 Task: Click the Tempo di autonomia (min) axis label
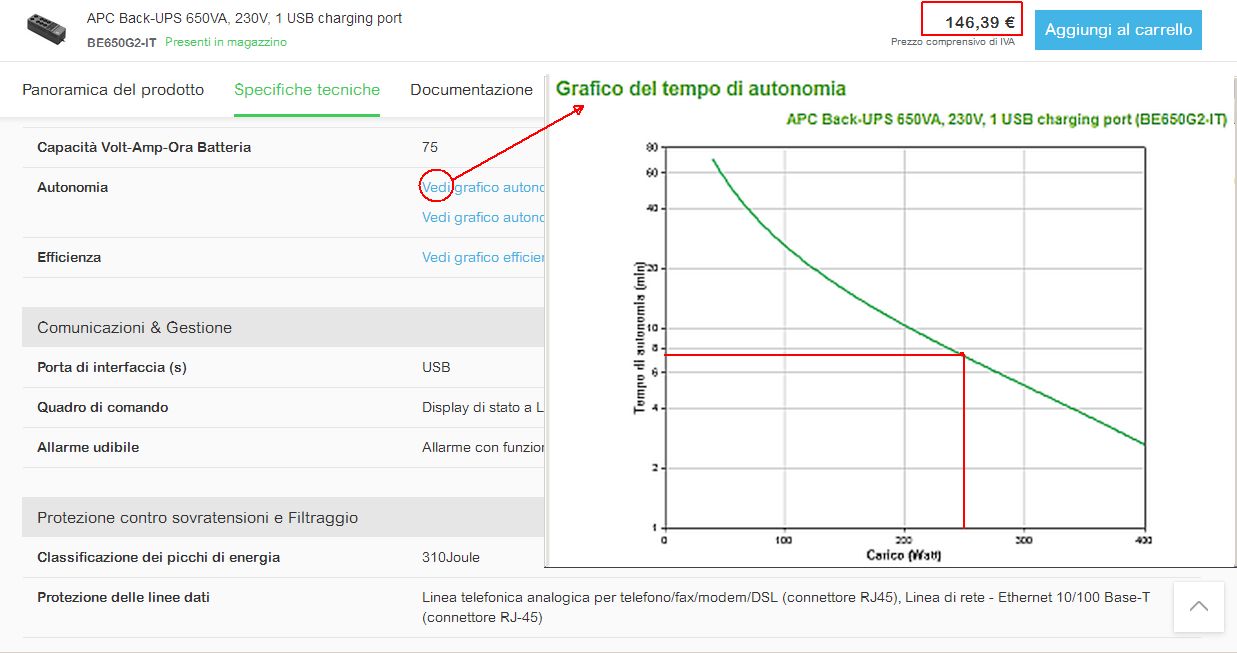pos(639,337)
